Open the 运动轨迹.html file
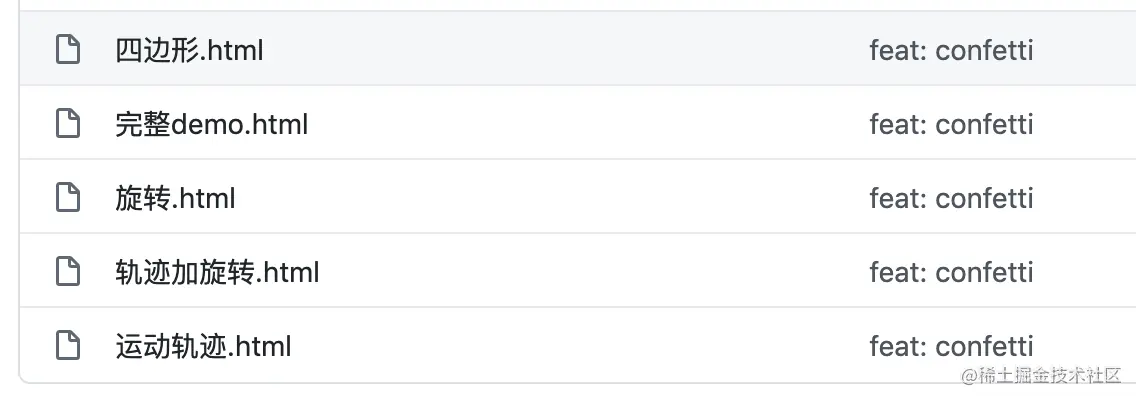 tap(203, 346)
